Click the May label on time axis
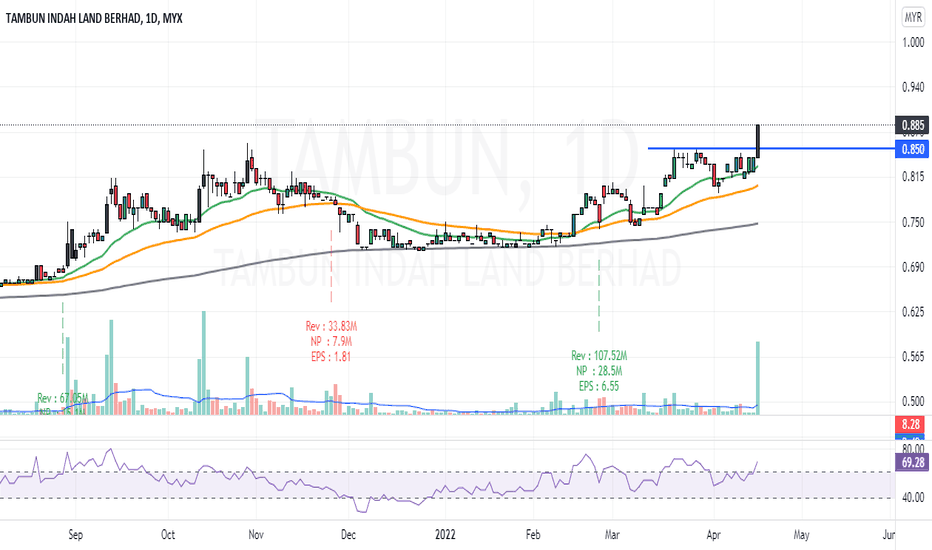 point(801,535)
